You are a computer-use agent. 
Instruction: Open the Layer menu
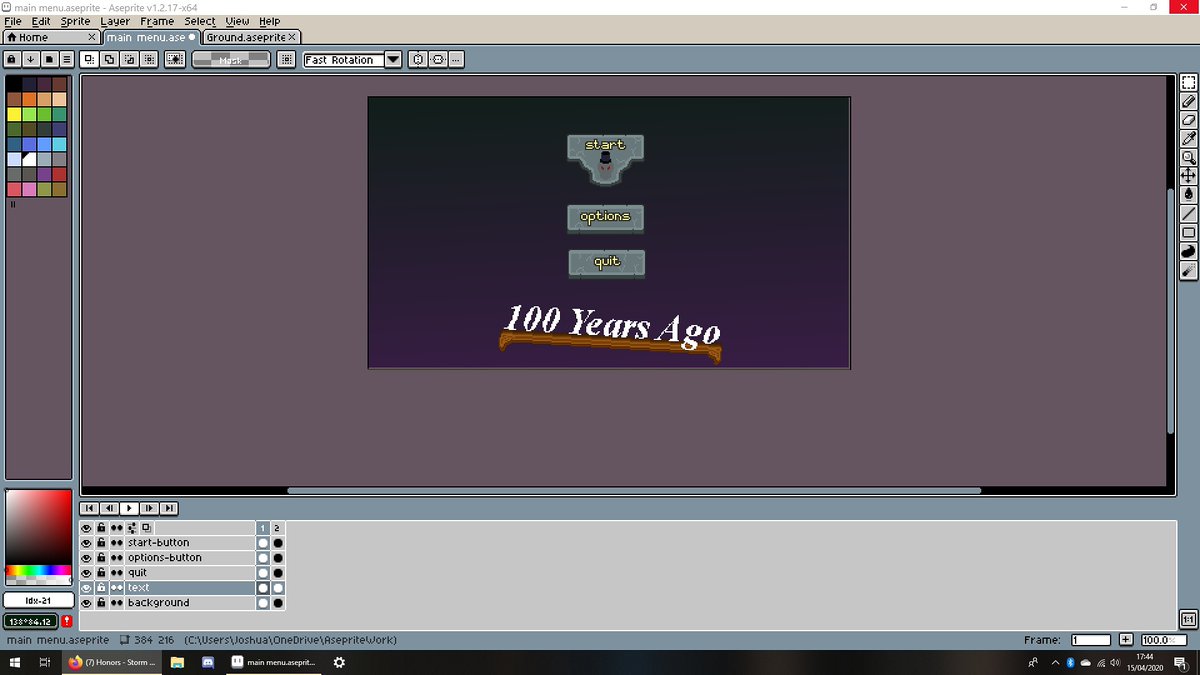tap(115, 21)
